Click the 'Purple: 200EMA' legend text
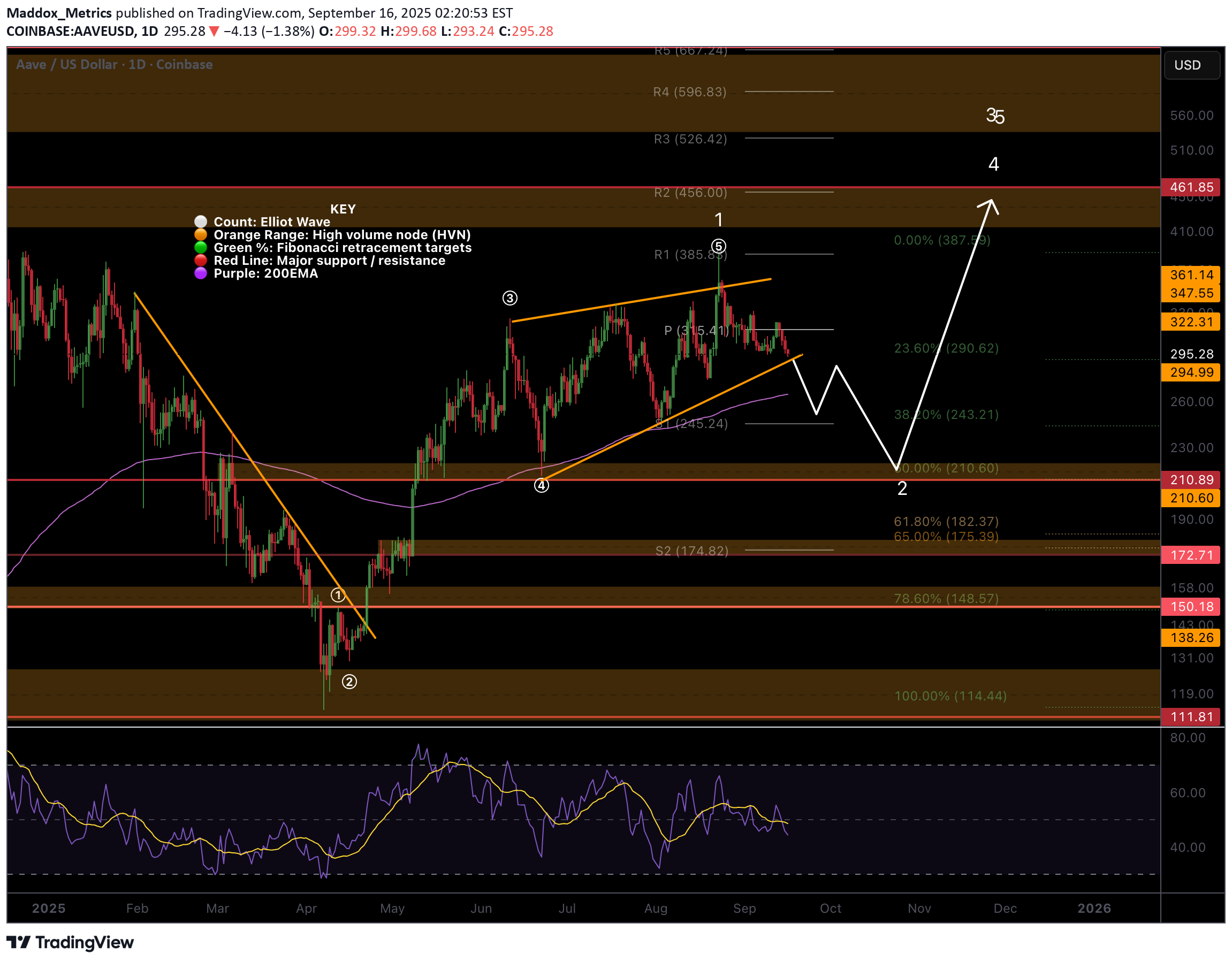The width and height of the screenshot is (1232, 962). tap(265, 273)
